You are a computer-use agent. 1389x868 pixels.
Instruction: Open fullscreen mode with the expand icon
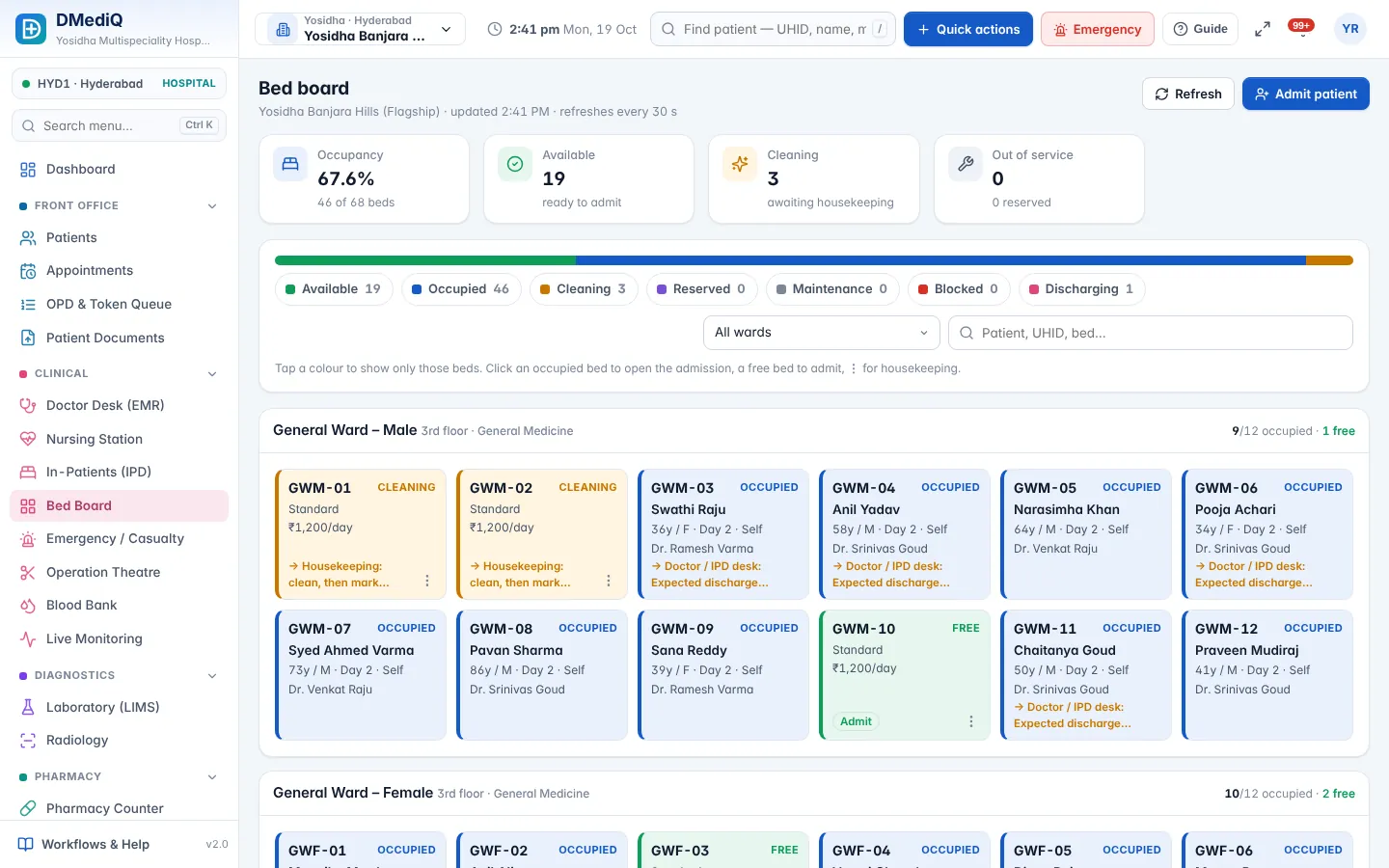click(x=1262, y=30)
